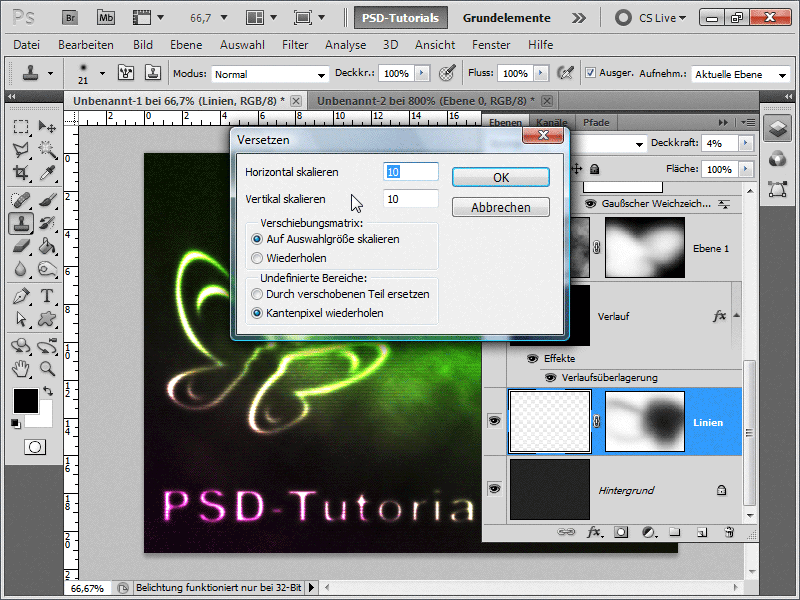
Task: Select the Zoom tool
Action: 47,368
